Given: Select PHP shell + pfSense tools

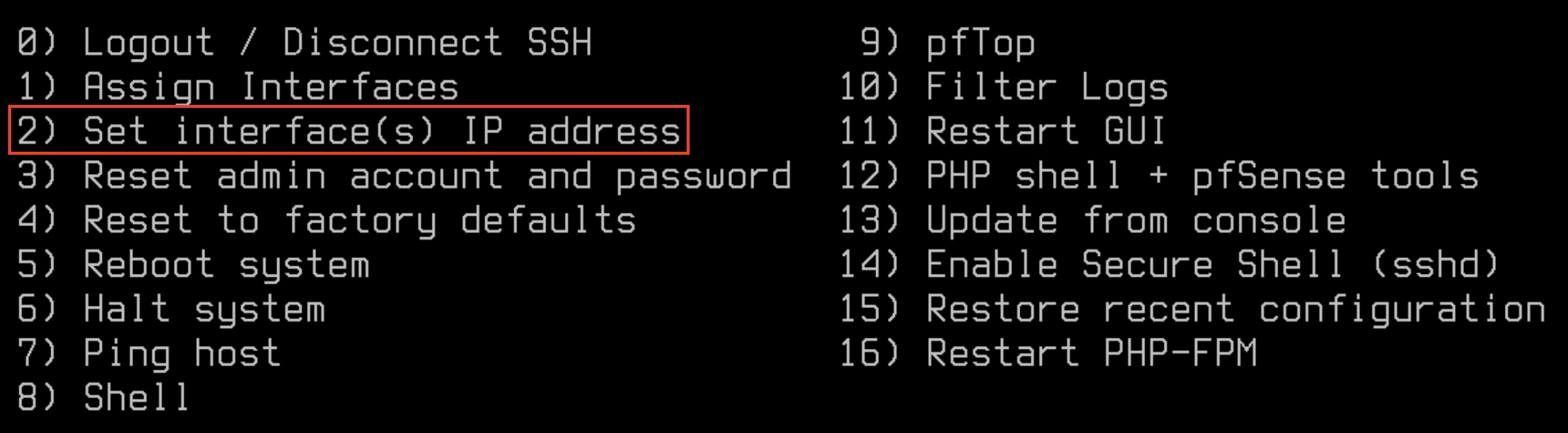Looking at the screenshot, I should (1202, 176).
